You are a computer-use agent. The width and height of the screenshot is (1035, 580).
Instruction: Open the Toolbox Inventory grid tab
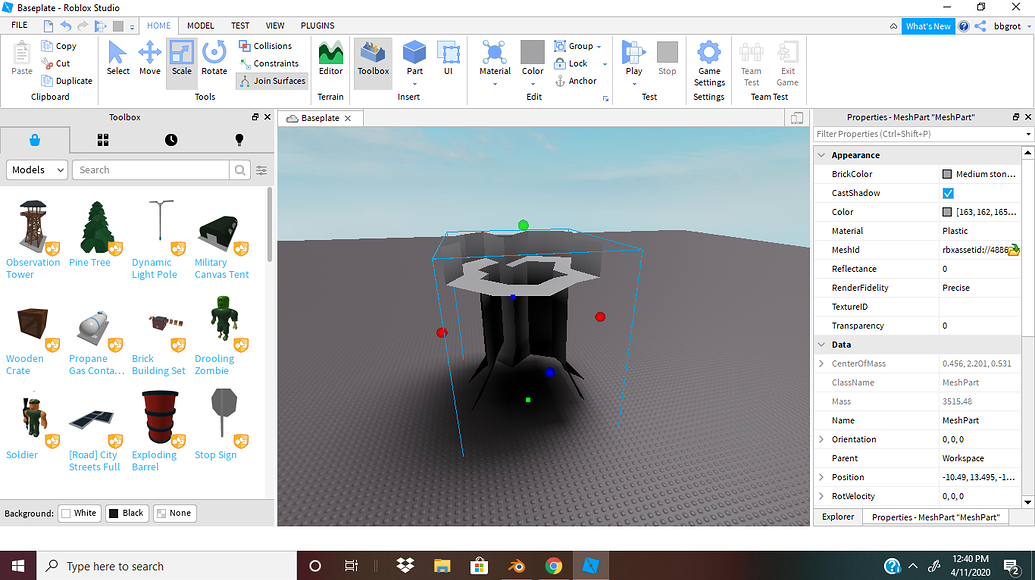(x=103, y=140)
